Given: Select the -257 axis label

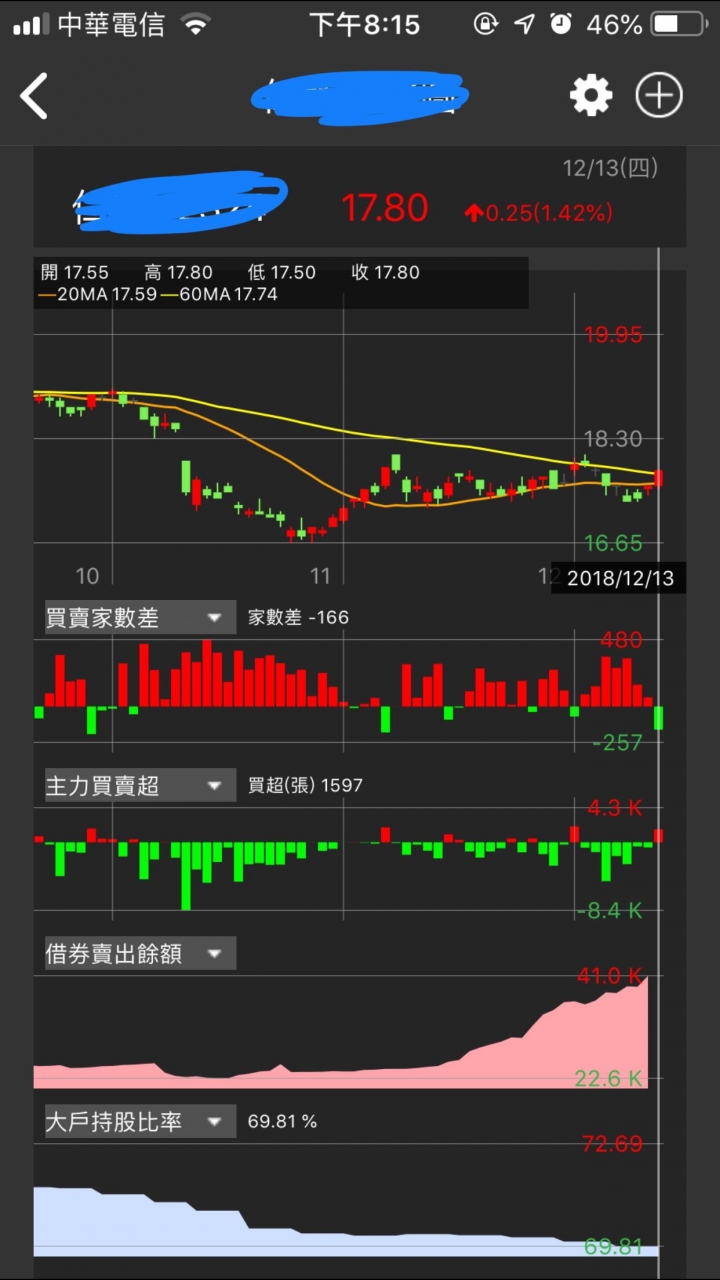Looking at the screenshot, I should pos(617,742).
